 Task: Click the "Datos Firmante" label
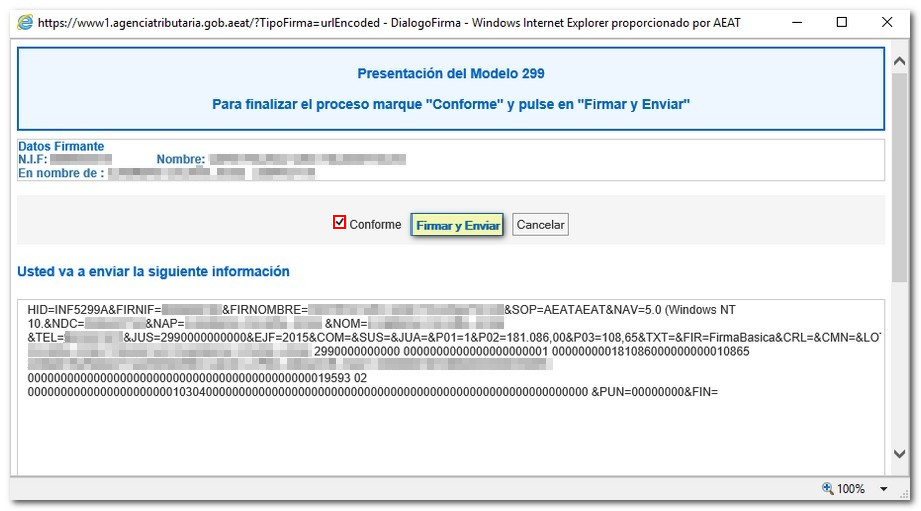pyautogui.click(x=61, y=147)
